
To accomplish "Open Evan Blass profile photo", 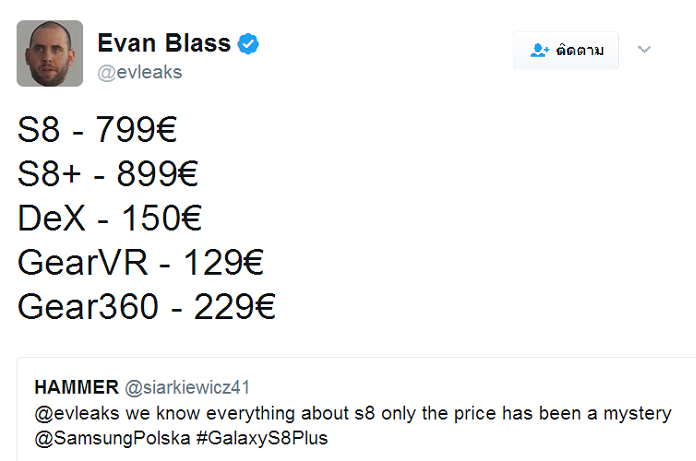I will click(x=50, y=53).
